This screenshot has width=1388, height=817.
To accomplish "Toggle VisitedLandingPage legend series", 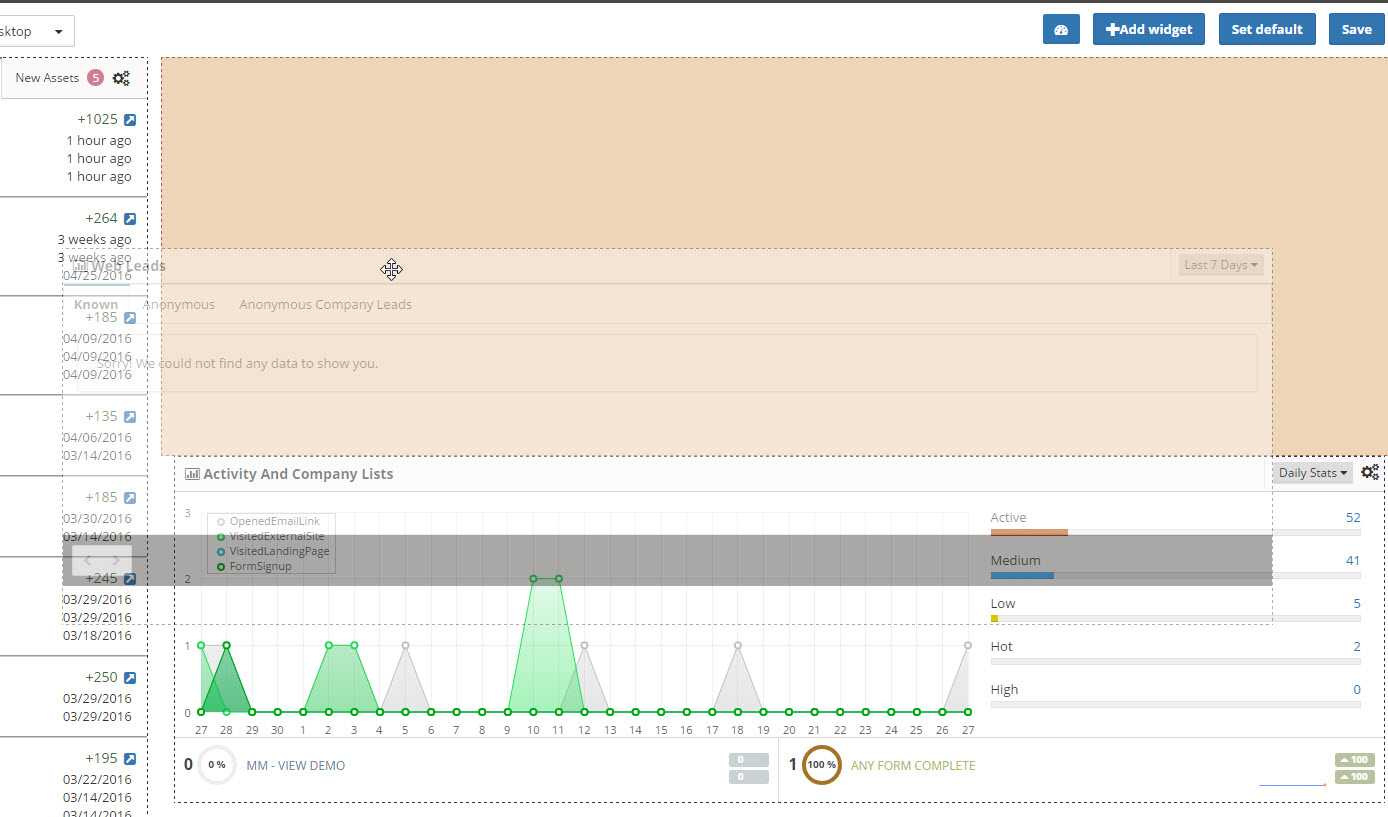I will point(272,552).
